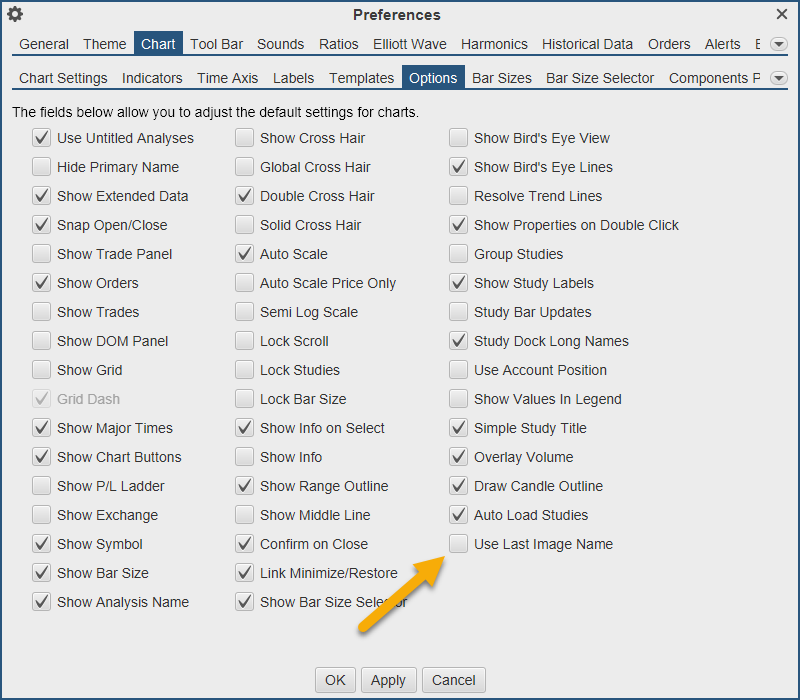Select the Bar Sizes sub-tab

click(x=502, y=78)
